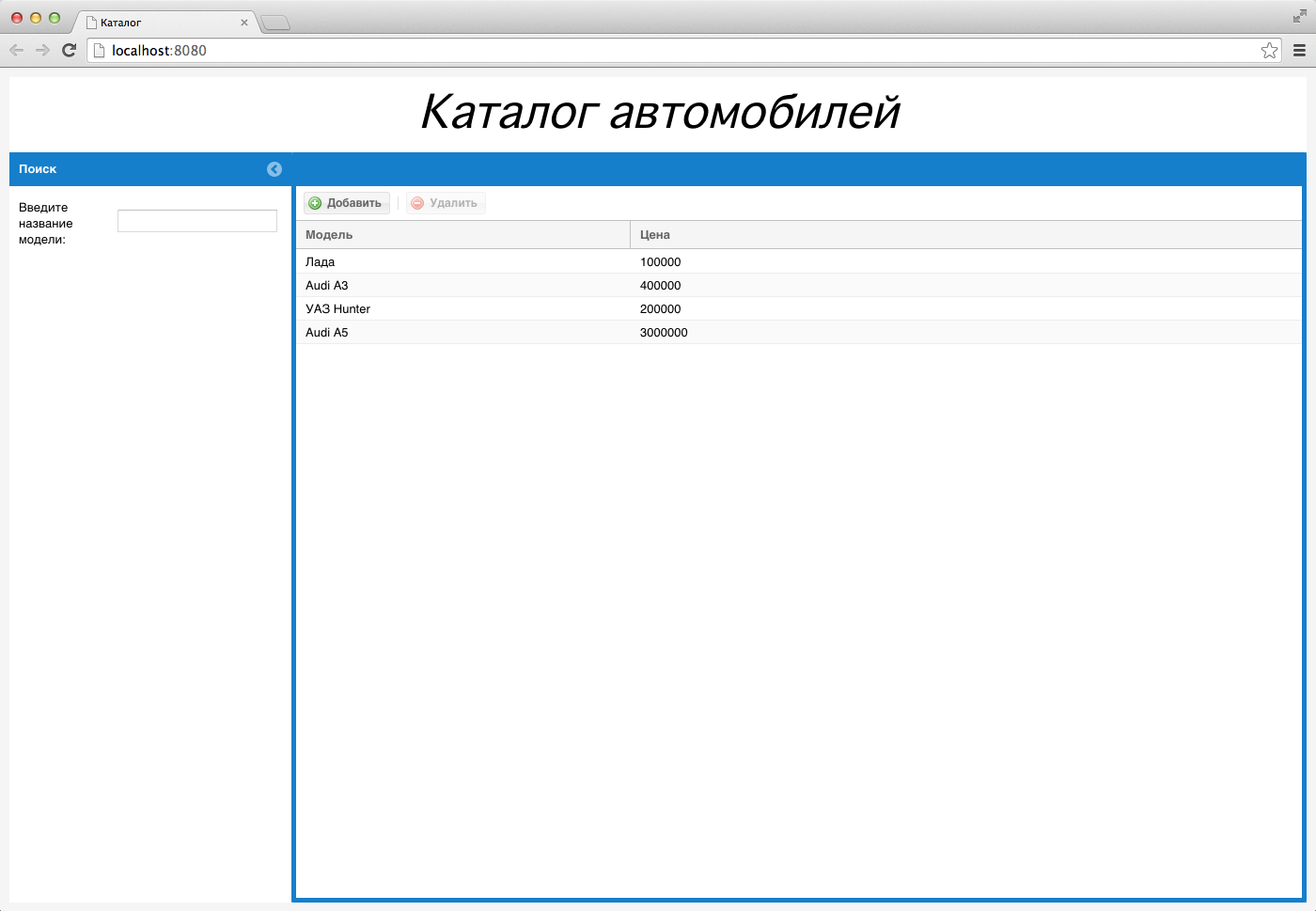Click the Добавить button
Viewport: 1316px width, 911px height.
pos(346,203)
